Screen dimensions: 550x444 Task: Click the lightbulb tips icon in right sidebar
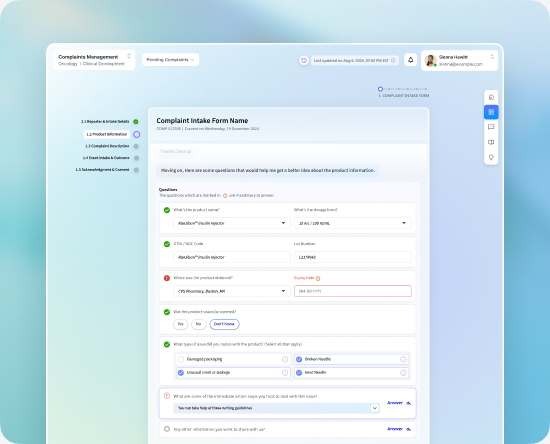[491, 157]
